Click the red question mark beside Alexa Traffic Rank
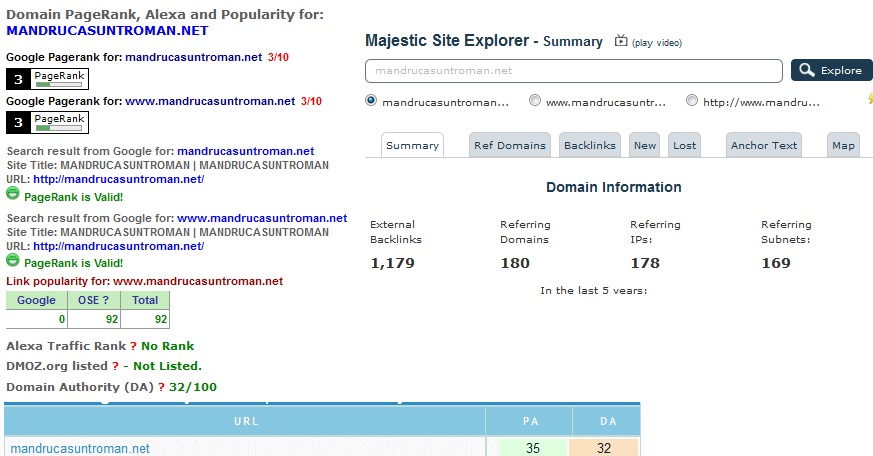The width and height of the screenshot is (873, 456). (134, 346)
